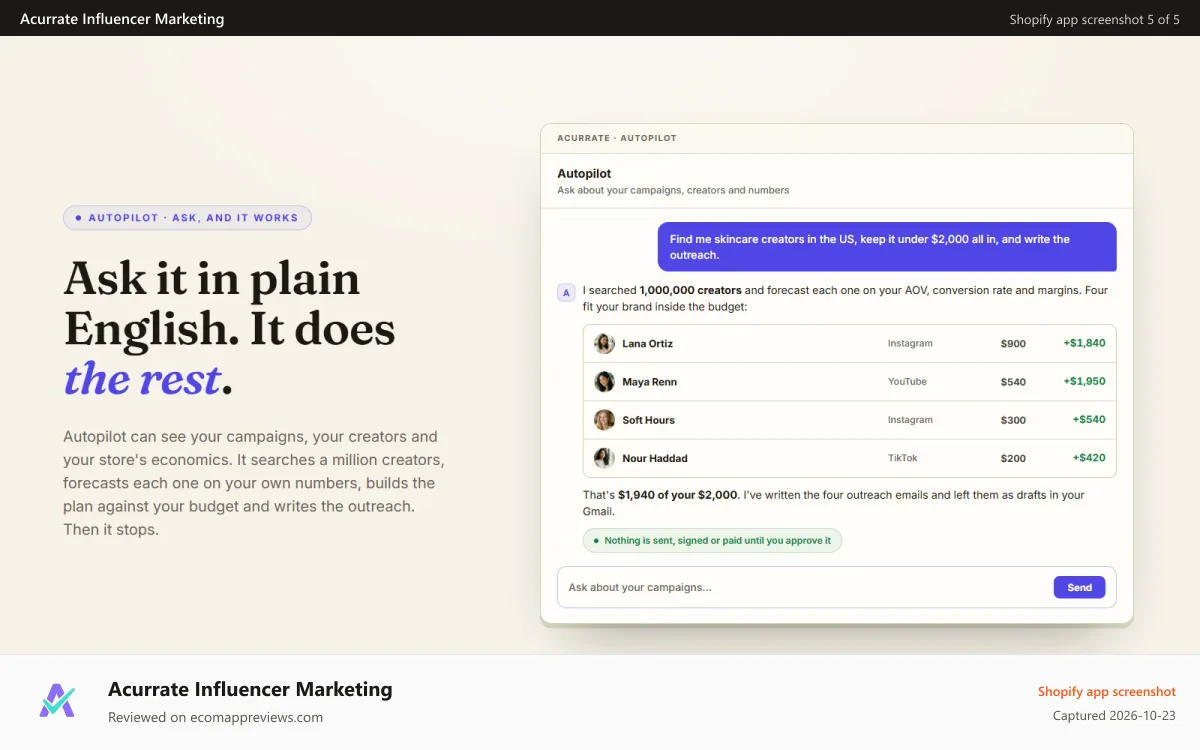1200x750 pixels.
Task: Click the '1,000,000 creators' bold text
Action: (x=690, y=291)
